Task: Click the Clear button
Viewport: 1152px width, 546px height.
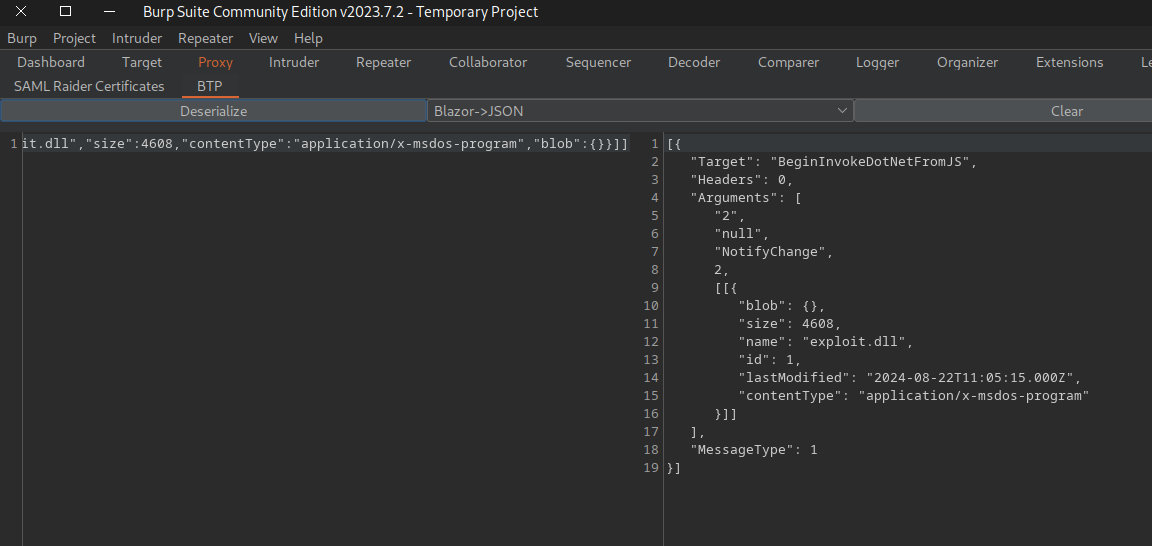Action: (x=1066, y=111)
